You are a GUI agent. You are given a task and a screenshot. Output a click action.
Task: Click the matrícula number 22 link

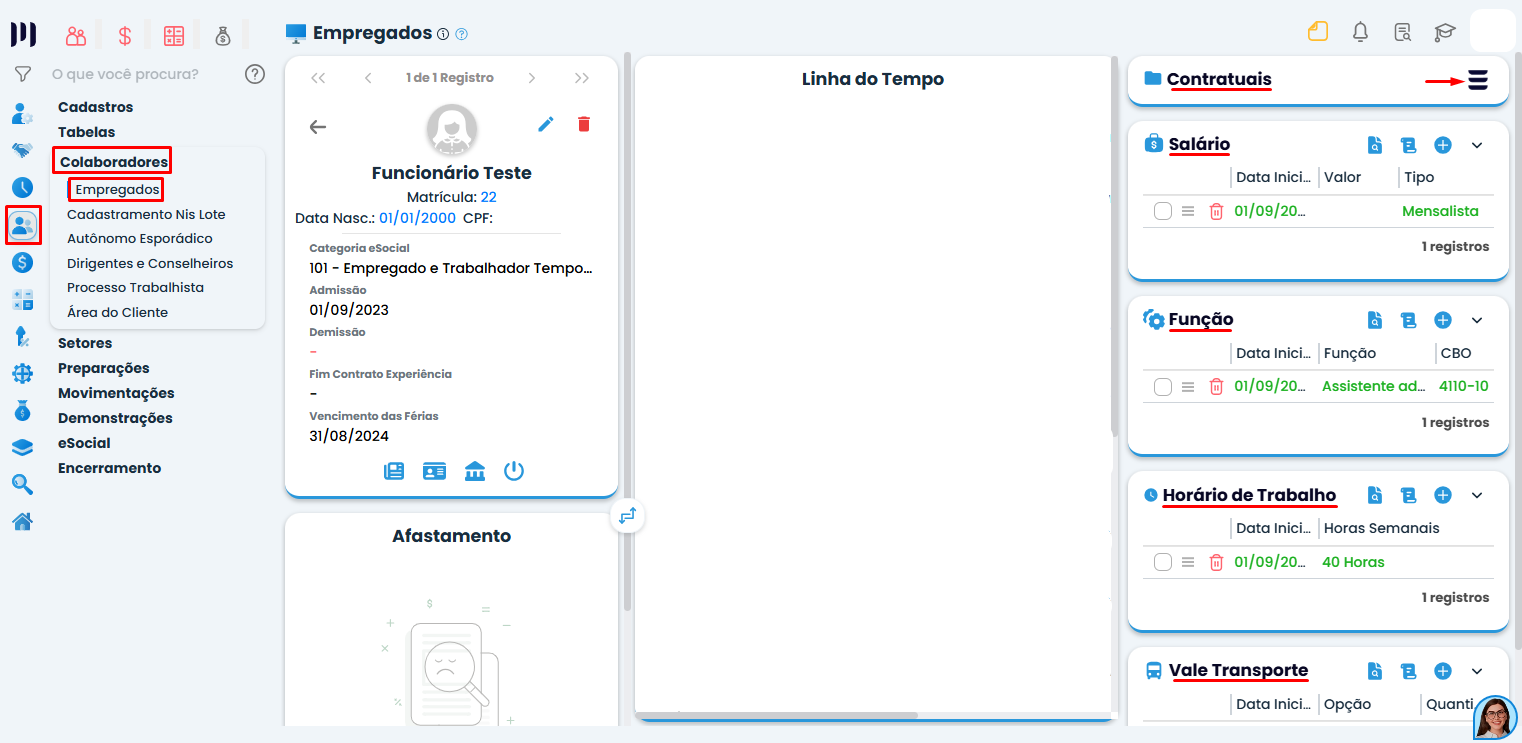(488, 197)
